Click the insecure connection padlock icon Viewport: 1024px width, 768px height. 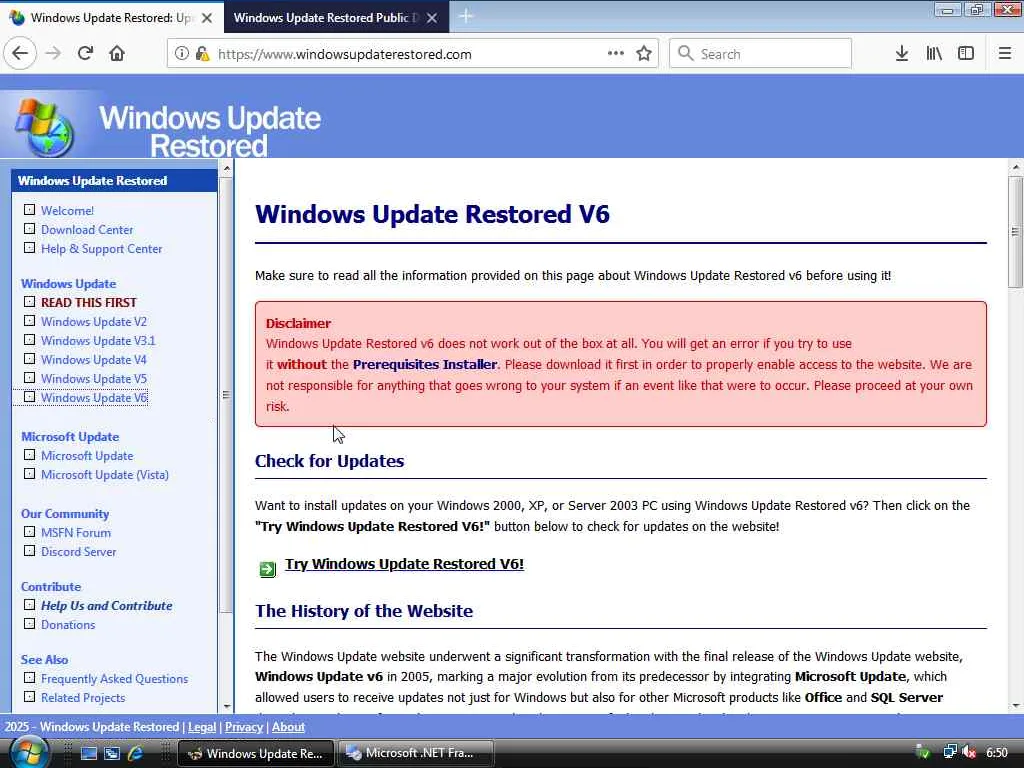[202, 54]
